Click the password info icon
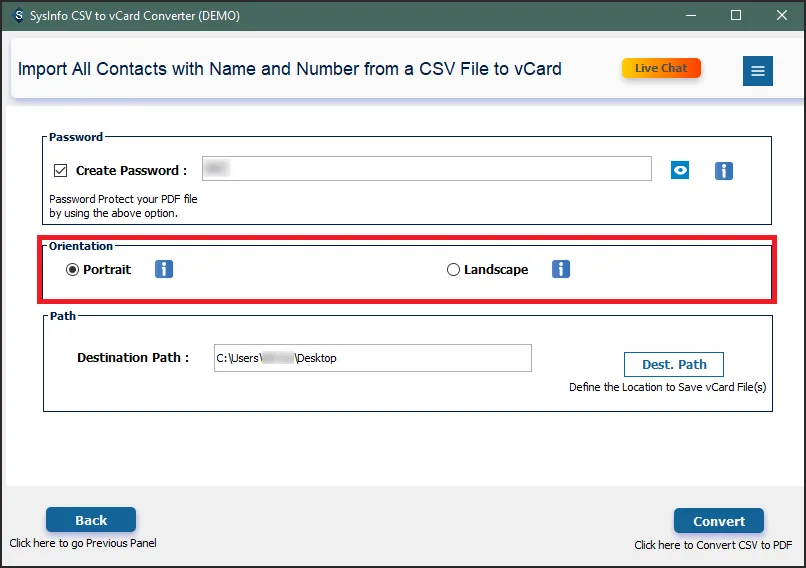 [x=724, y=170]
